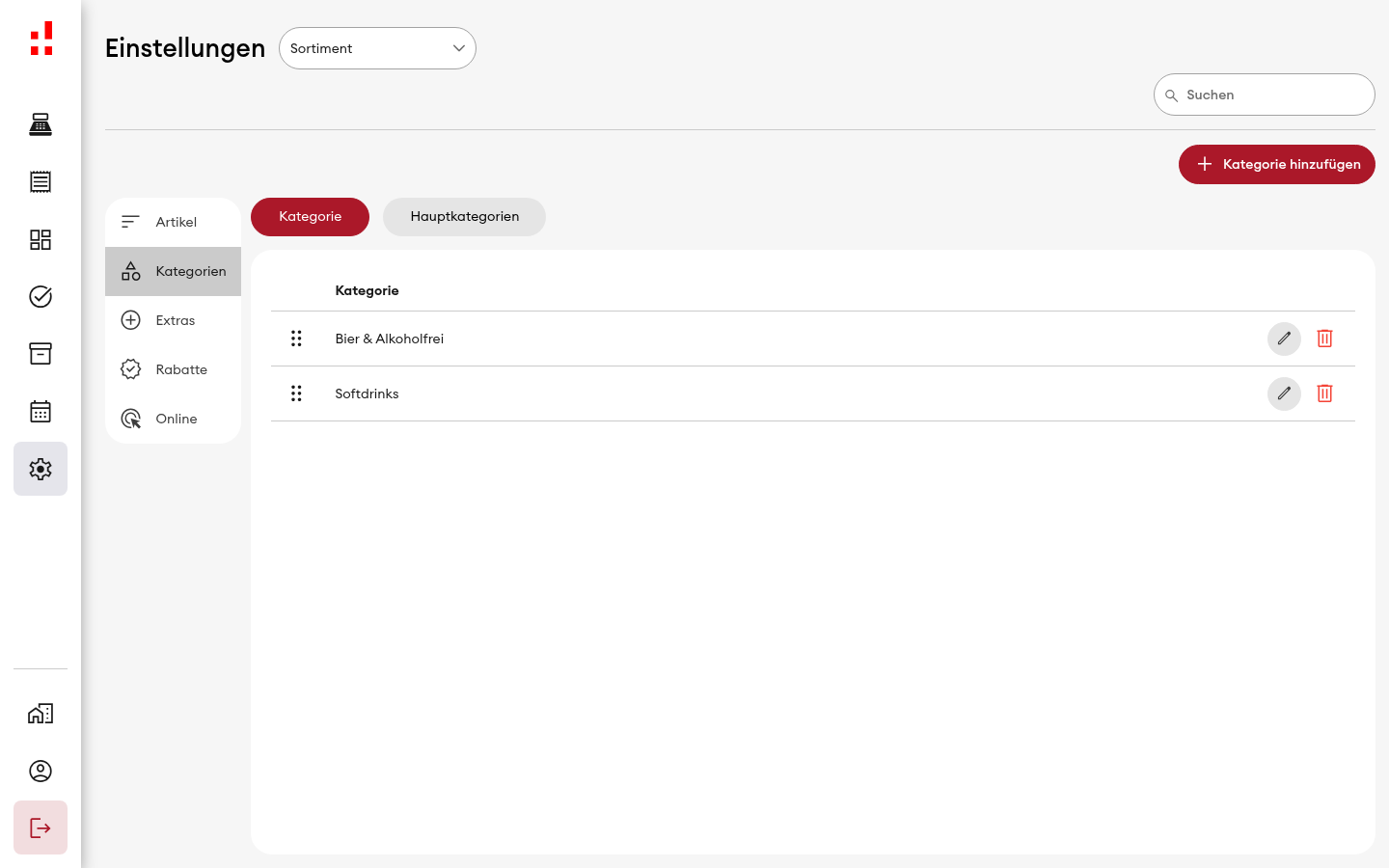Image resolution: width=1389 pixels, height=868 pixels.
Task: Open the calendar icon in sidebar
Action: coord(41,411)
